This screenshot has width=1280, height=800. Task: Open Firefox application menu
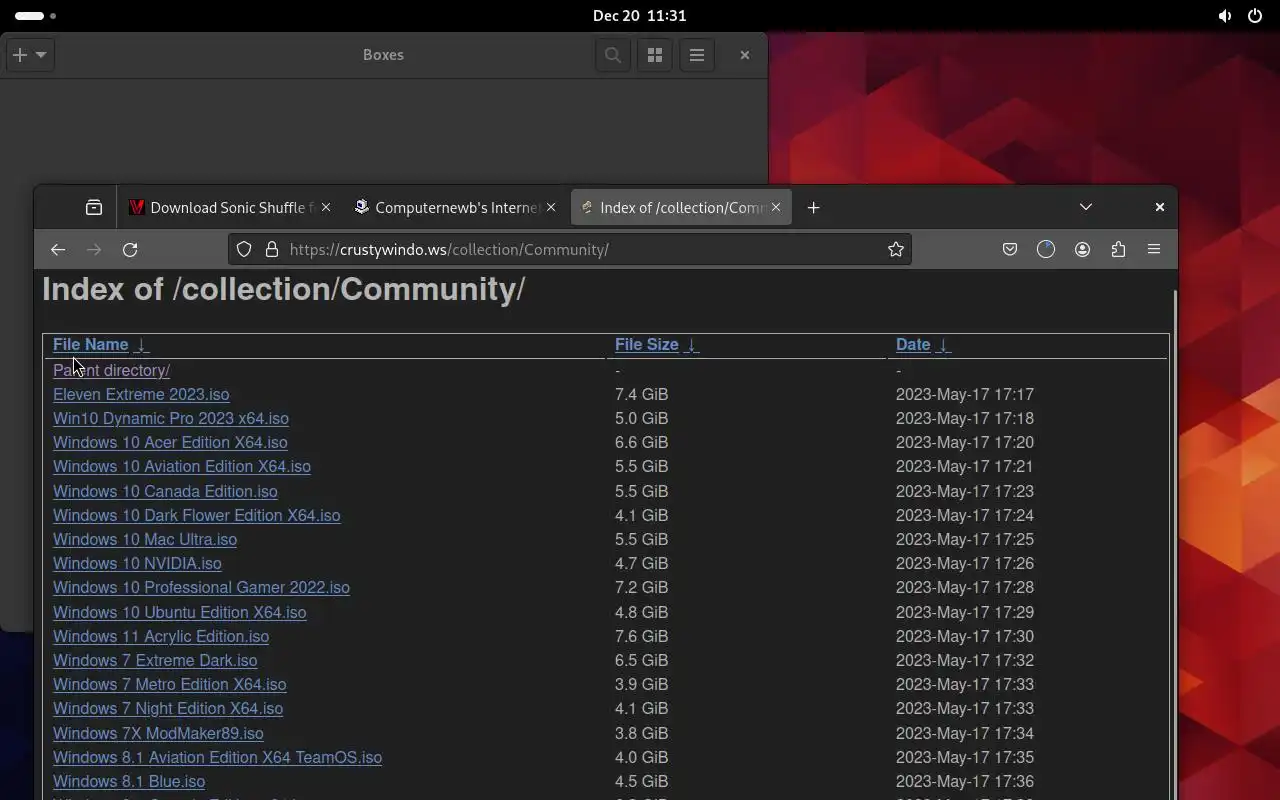1154,250
